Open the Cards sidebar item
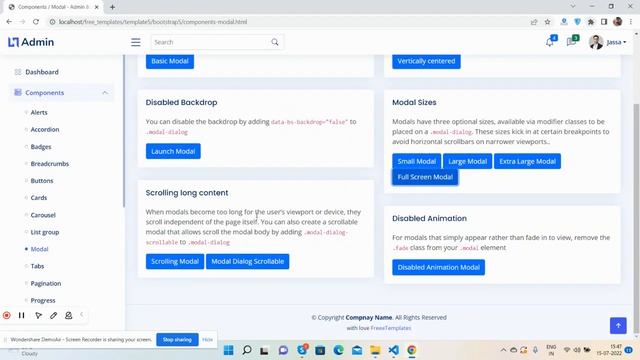The height and width of the screenshot is (360, 640). coord(38,198)
